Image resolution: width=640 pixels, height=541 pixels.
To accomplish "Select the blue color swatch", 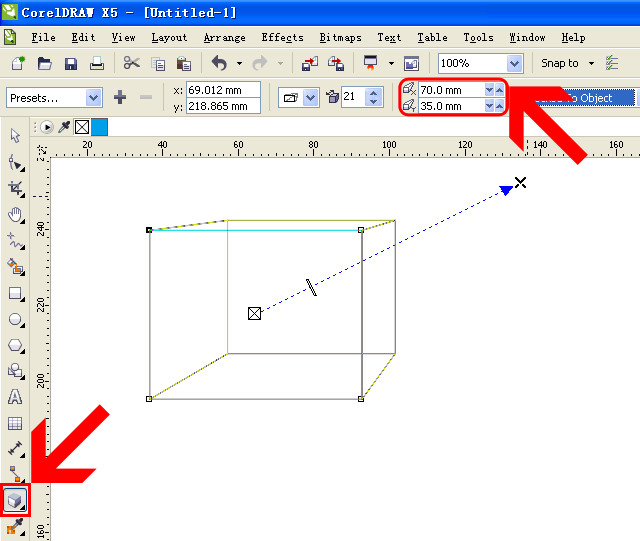I will coord(99,127).
